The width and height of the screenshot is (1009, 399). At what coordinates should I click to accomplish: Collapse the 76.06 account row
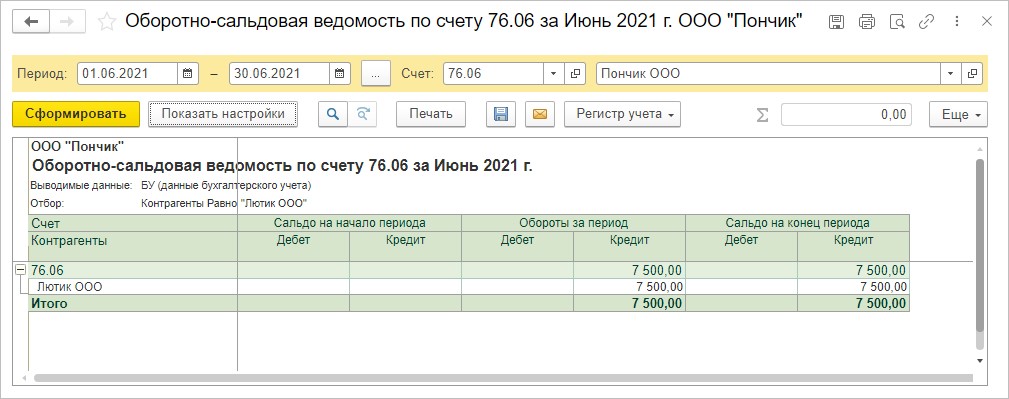[19, 270]
